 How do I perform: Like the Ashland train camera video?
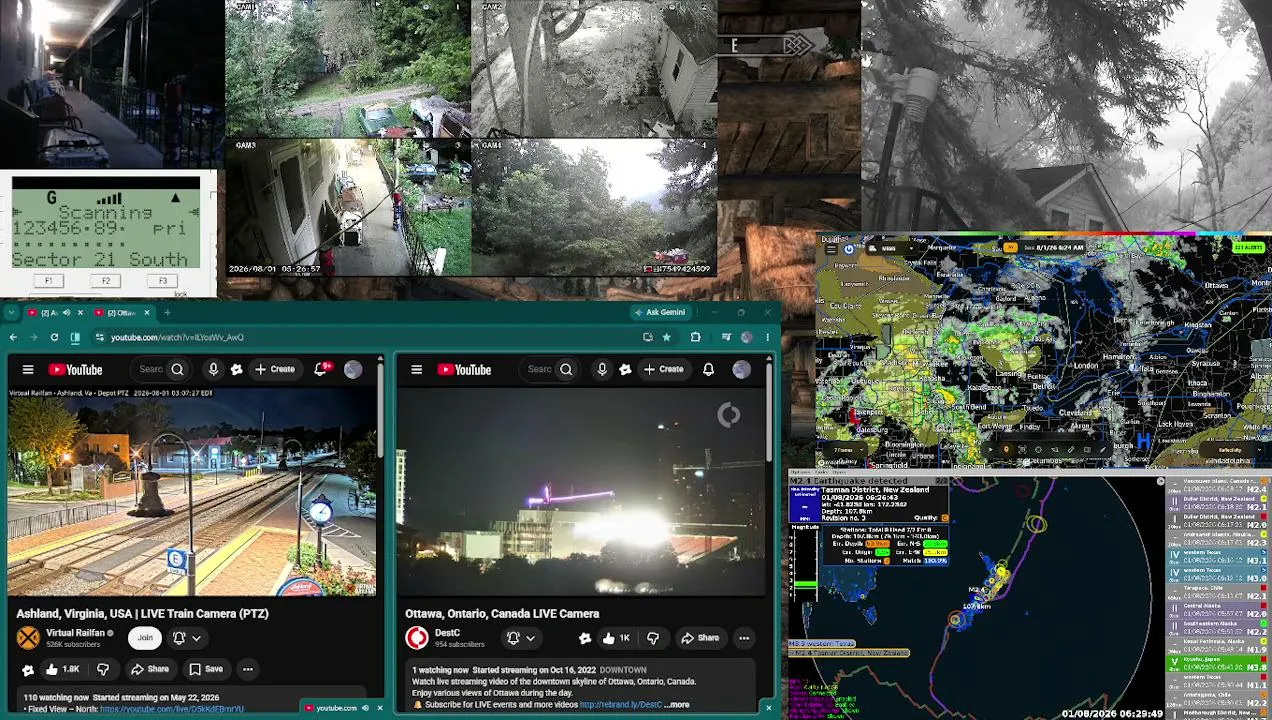(62, 669)
